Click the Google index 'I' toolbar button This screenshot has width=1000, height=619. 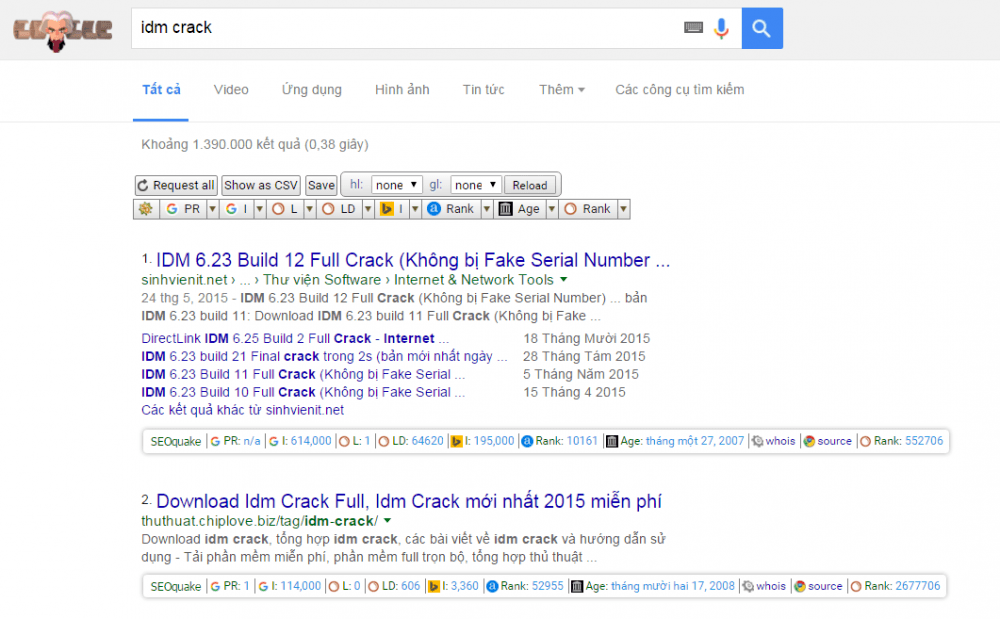[237, 208]
